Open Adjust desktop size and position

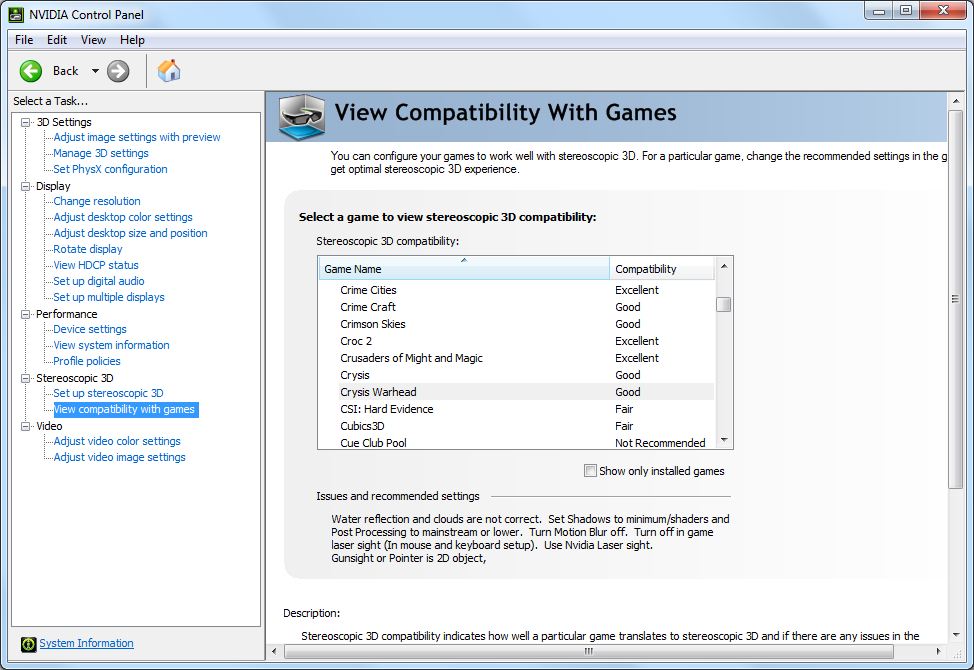(130, 233)
